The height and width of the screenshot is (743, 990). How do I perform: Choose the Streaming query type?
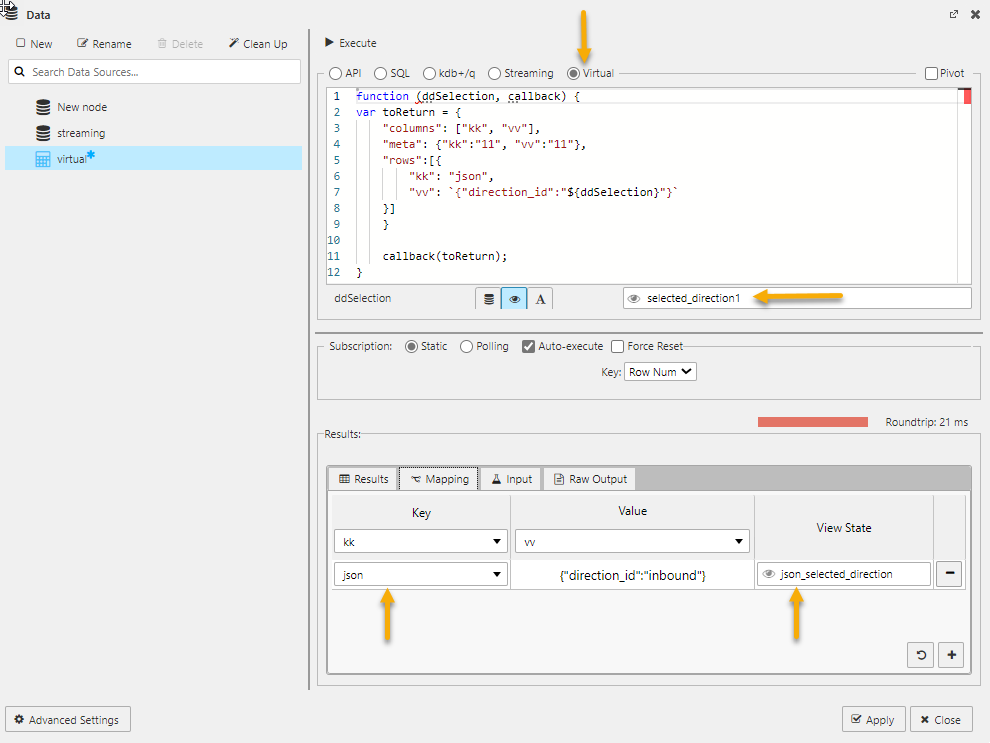pyautogui.click(x=494, y=73)
